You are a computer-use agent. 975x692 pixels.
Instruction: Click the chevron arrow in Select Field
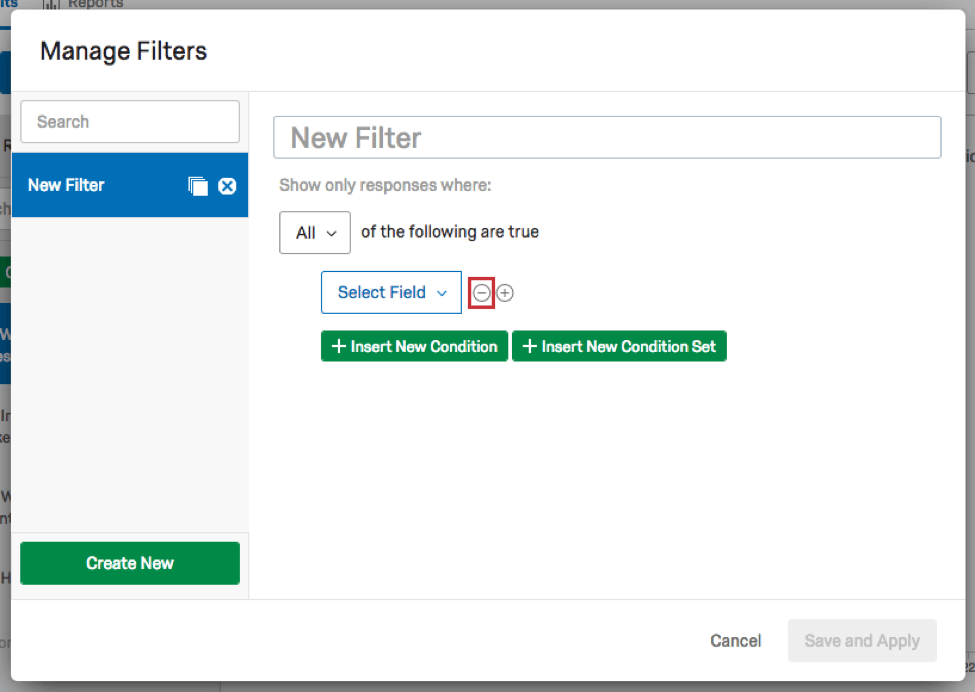[441, 293]
